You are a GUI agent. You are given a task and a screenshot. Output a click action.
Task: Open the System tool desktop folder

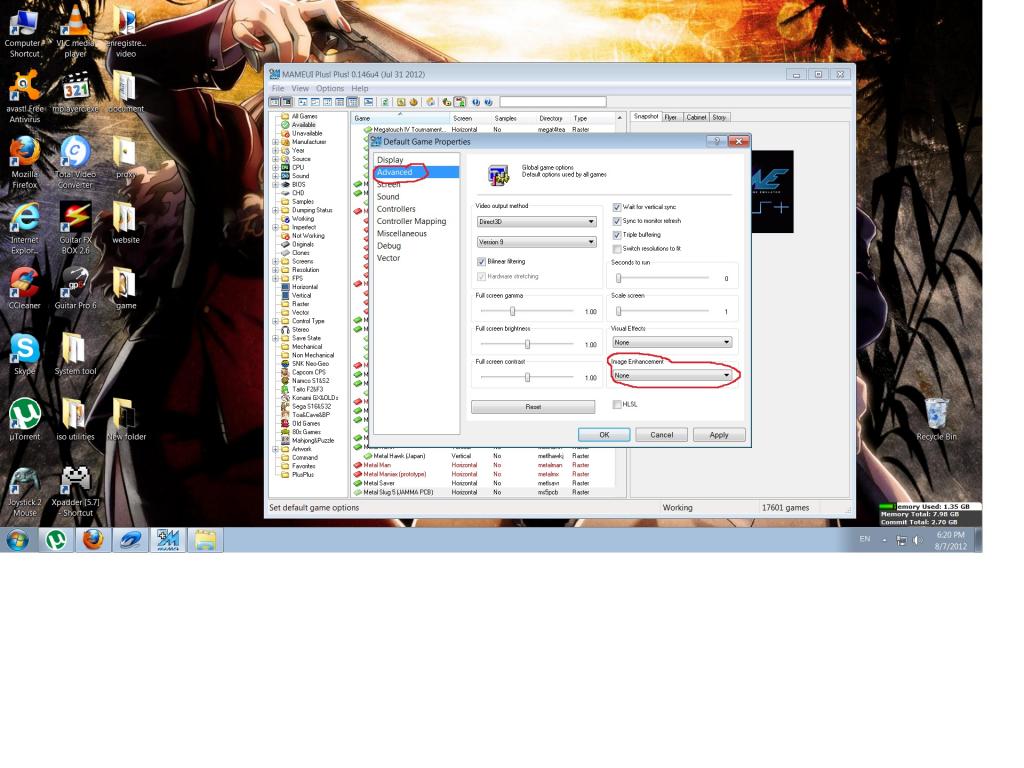(75, 354)
